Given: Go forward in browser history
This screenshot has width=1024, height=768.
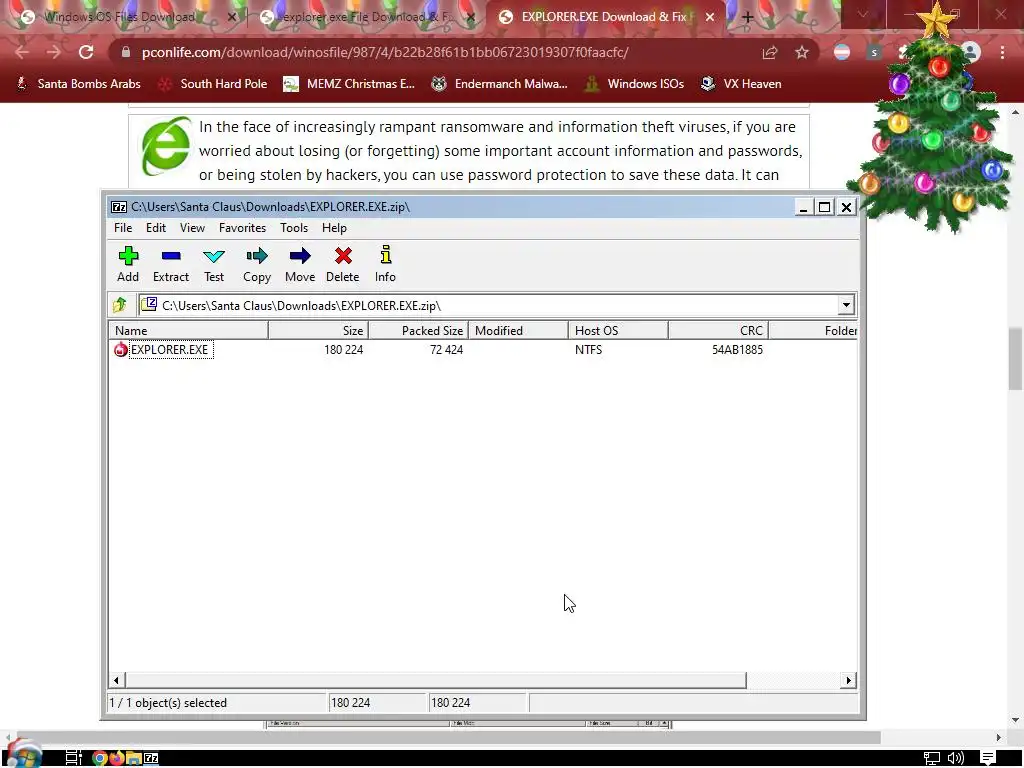Looking at the screenshot, I should (x=54, y=52).
